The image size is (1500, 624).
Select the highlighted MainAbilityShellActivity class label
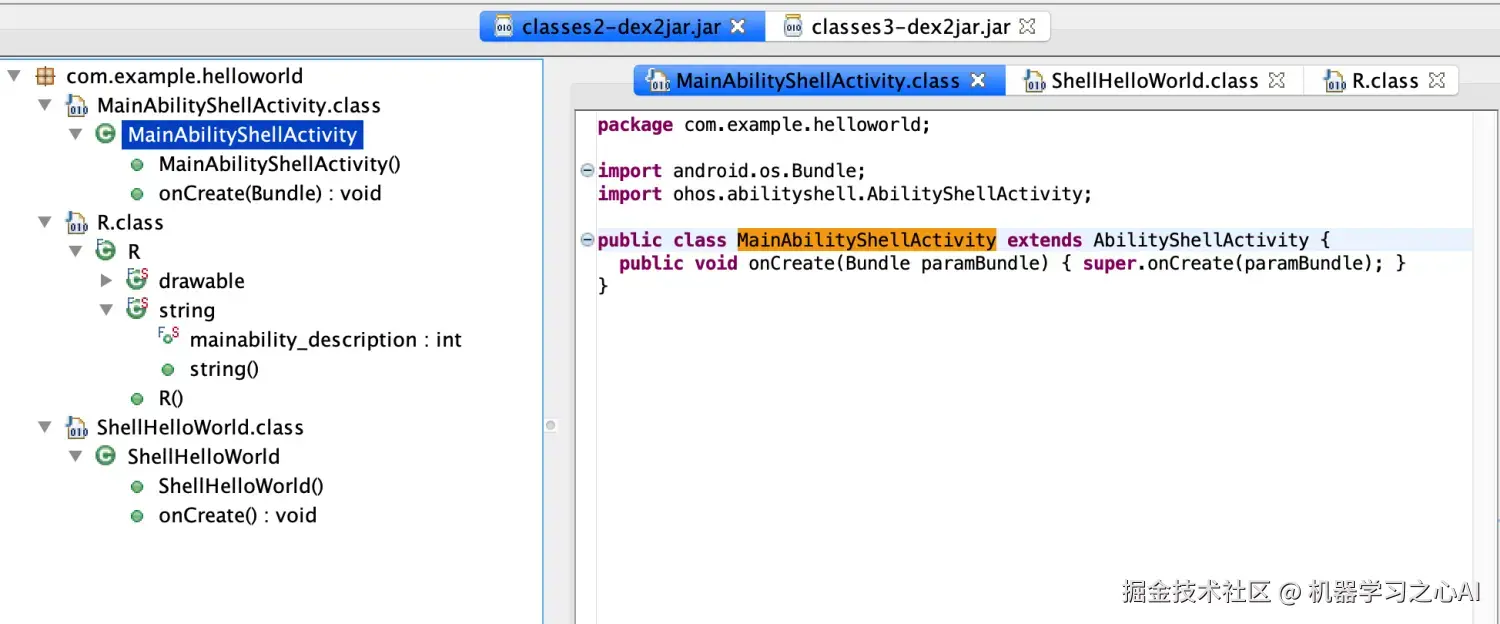242,135
